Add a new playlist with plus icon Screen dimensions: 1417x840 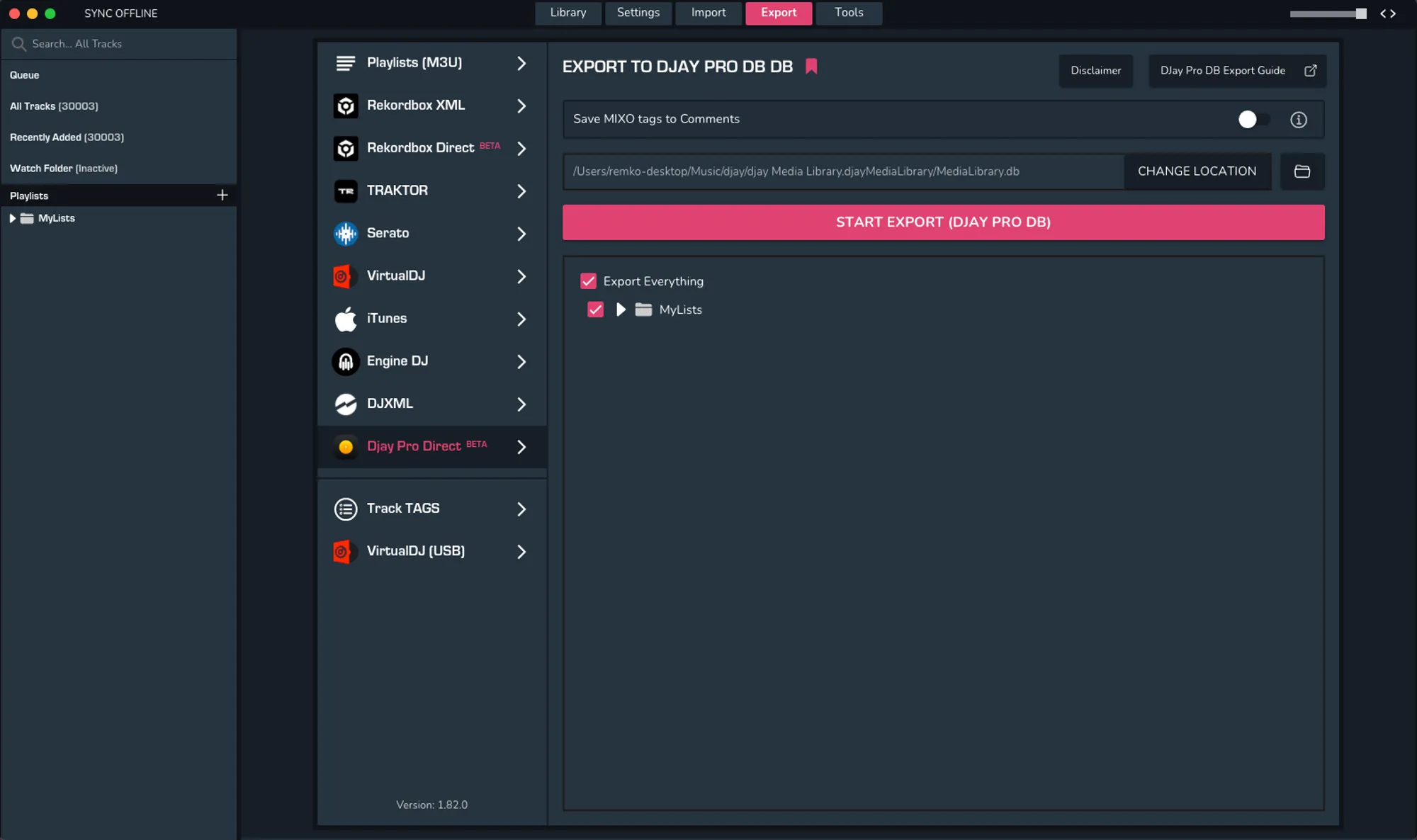222,195
